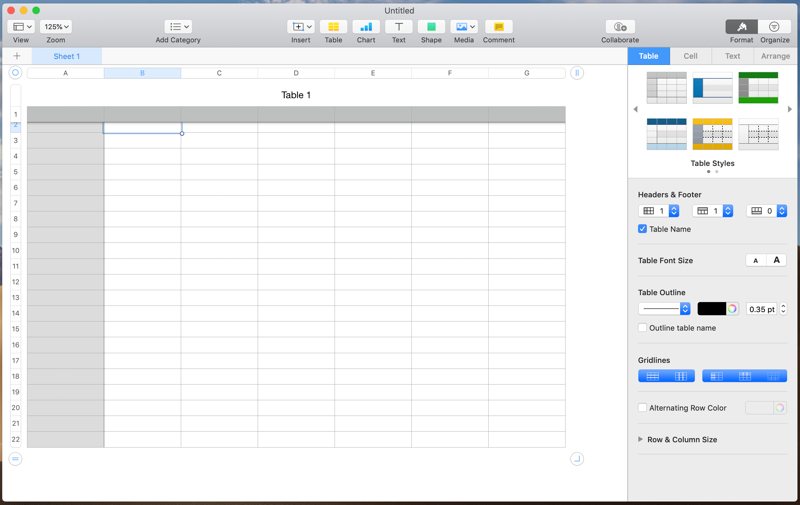Switch to the Arrange inspector tab
The image size is (800, 505).
click(775, 56)
